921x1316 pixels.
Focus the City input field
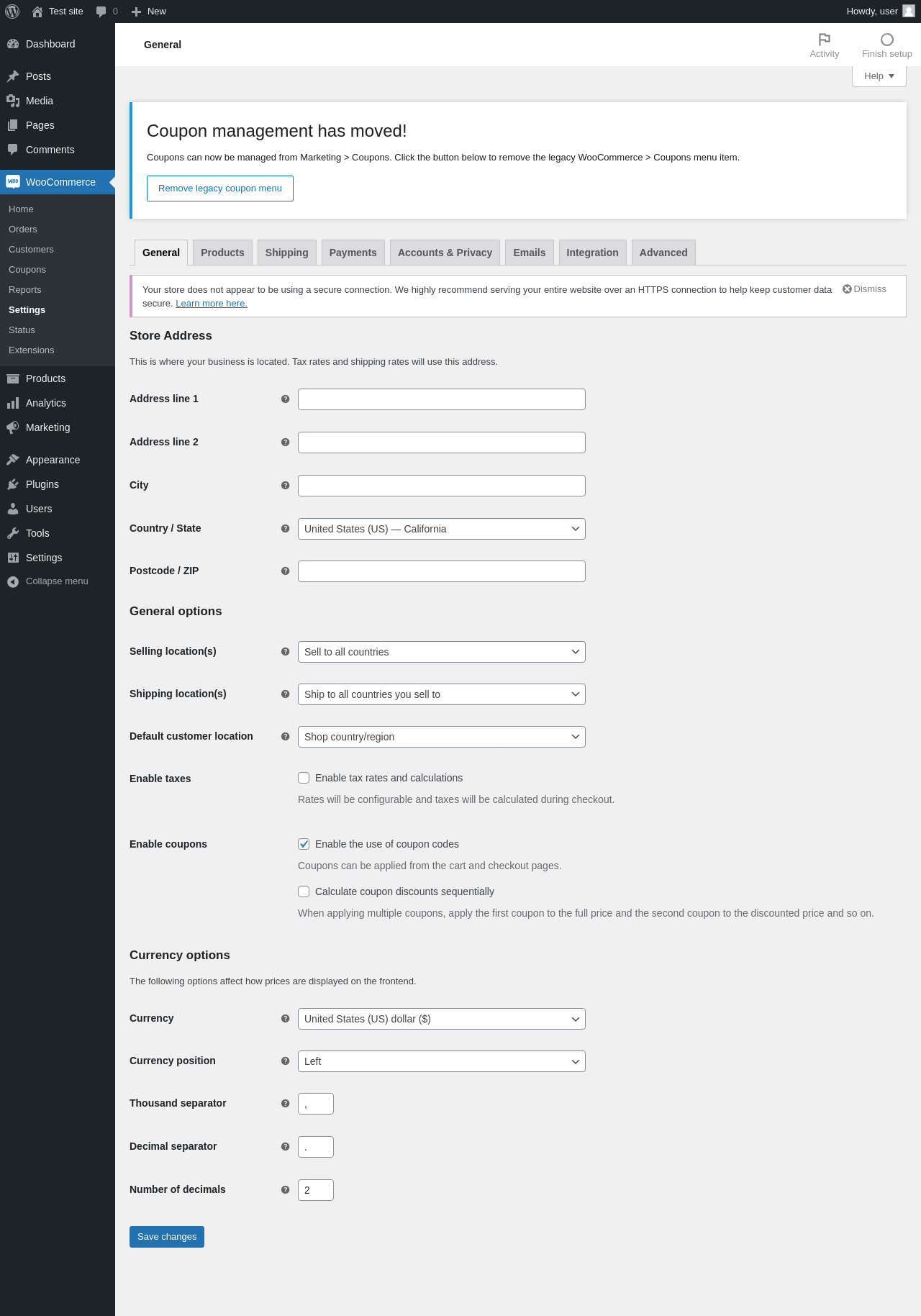point(442,486)
